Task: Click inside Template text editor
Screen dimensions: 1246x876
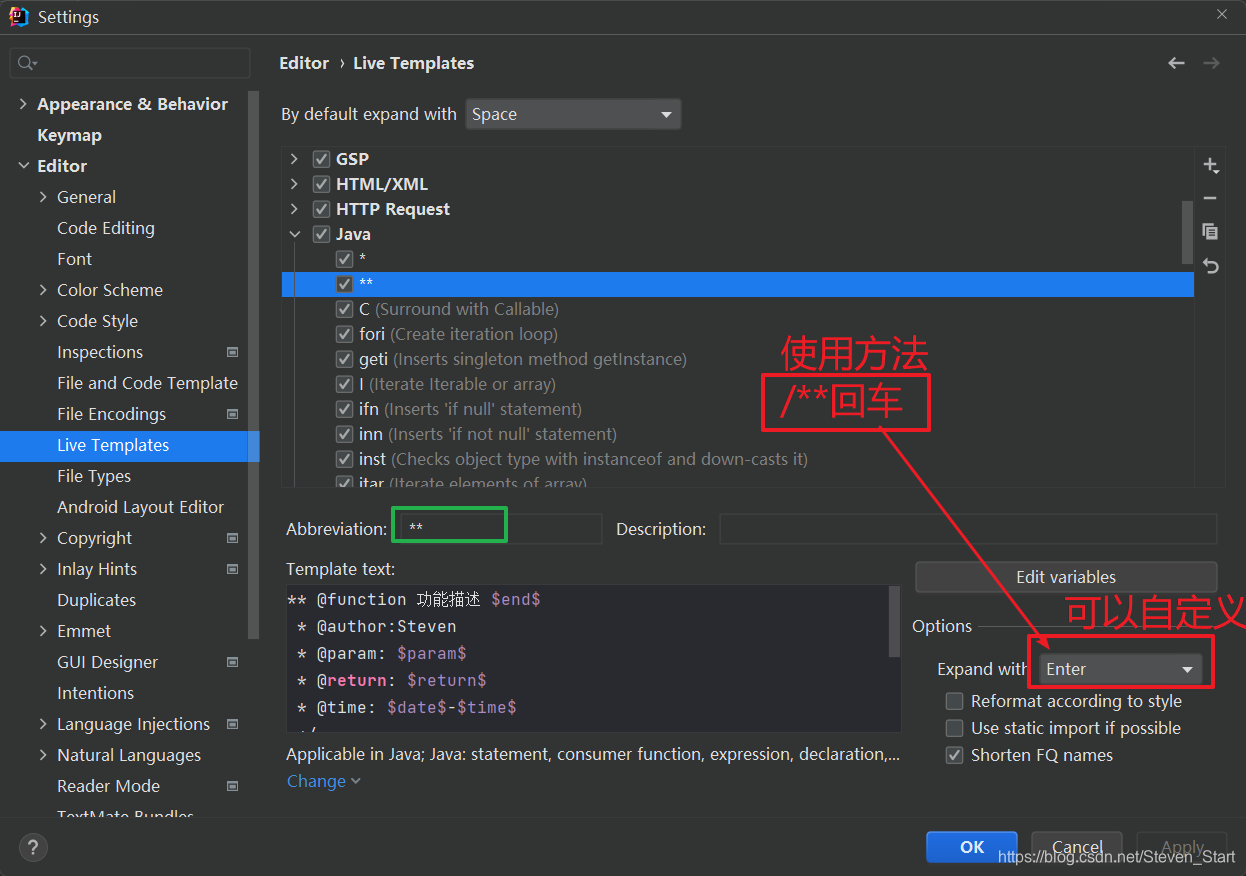Action: click(587, 659)
